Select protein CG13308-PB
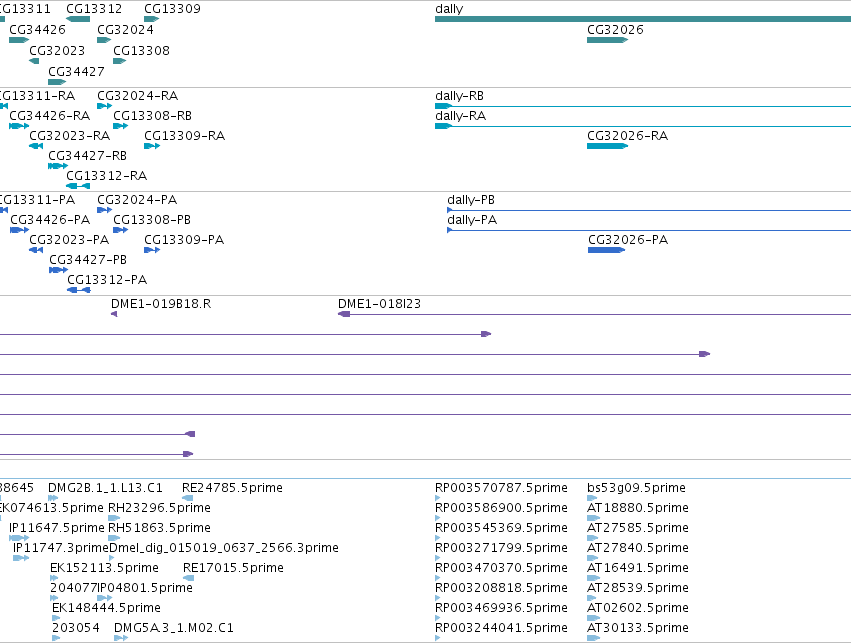Viewport: 851px width, 643px height. [120, 230]
